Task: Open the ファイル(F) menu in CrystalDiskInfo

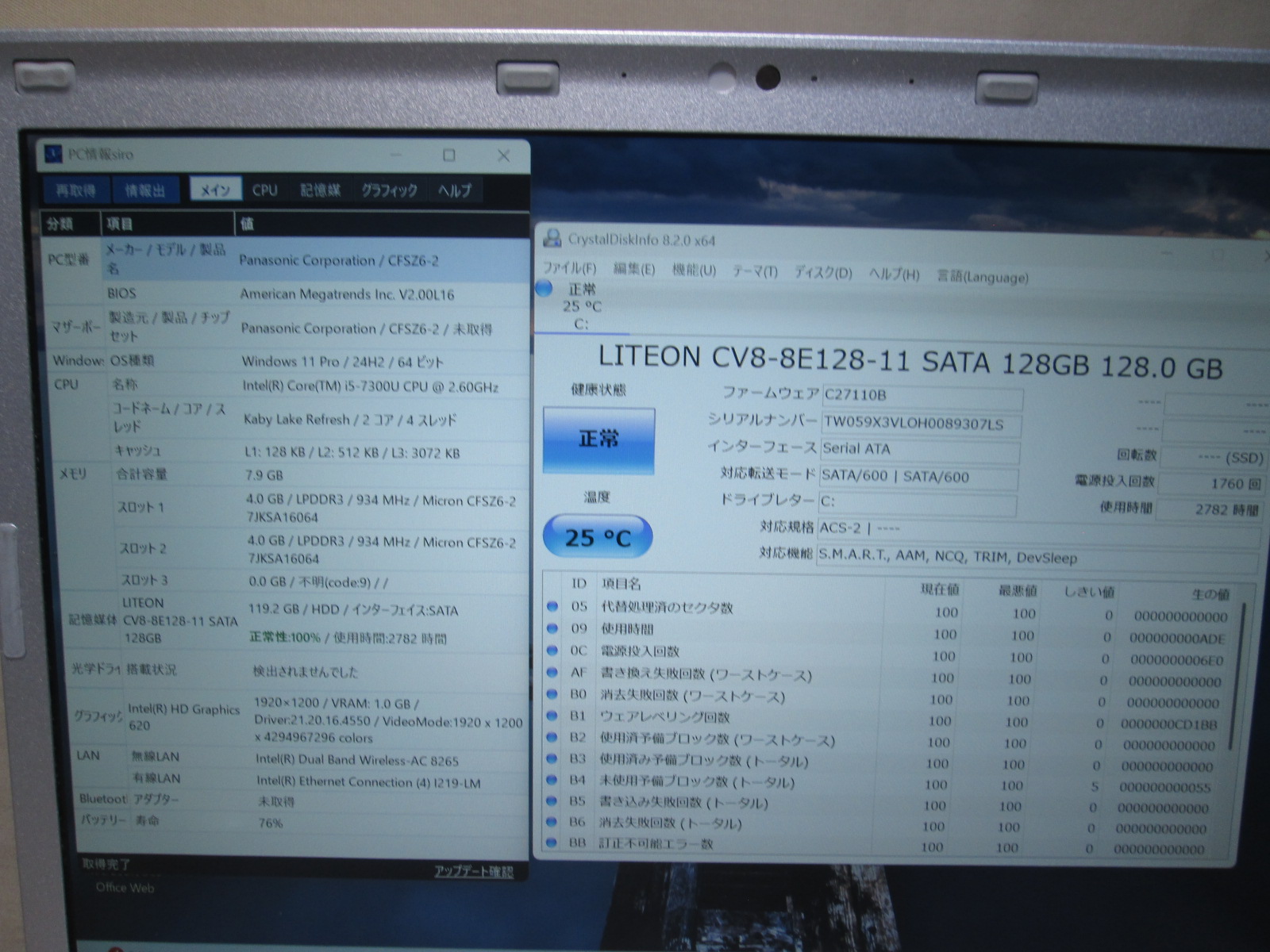Action: 569,269
